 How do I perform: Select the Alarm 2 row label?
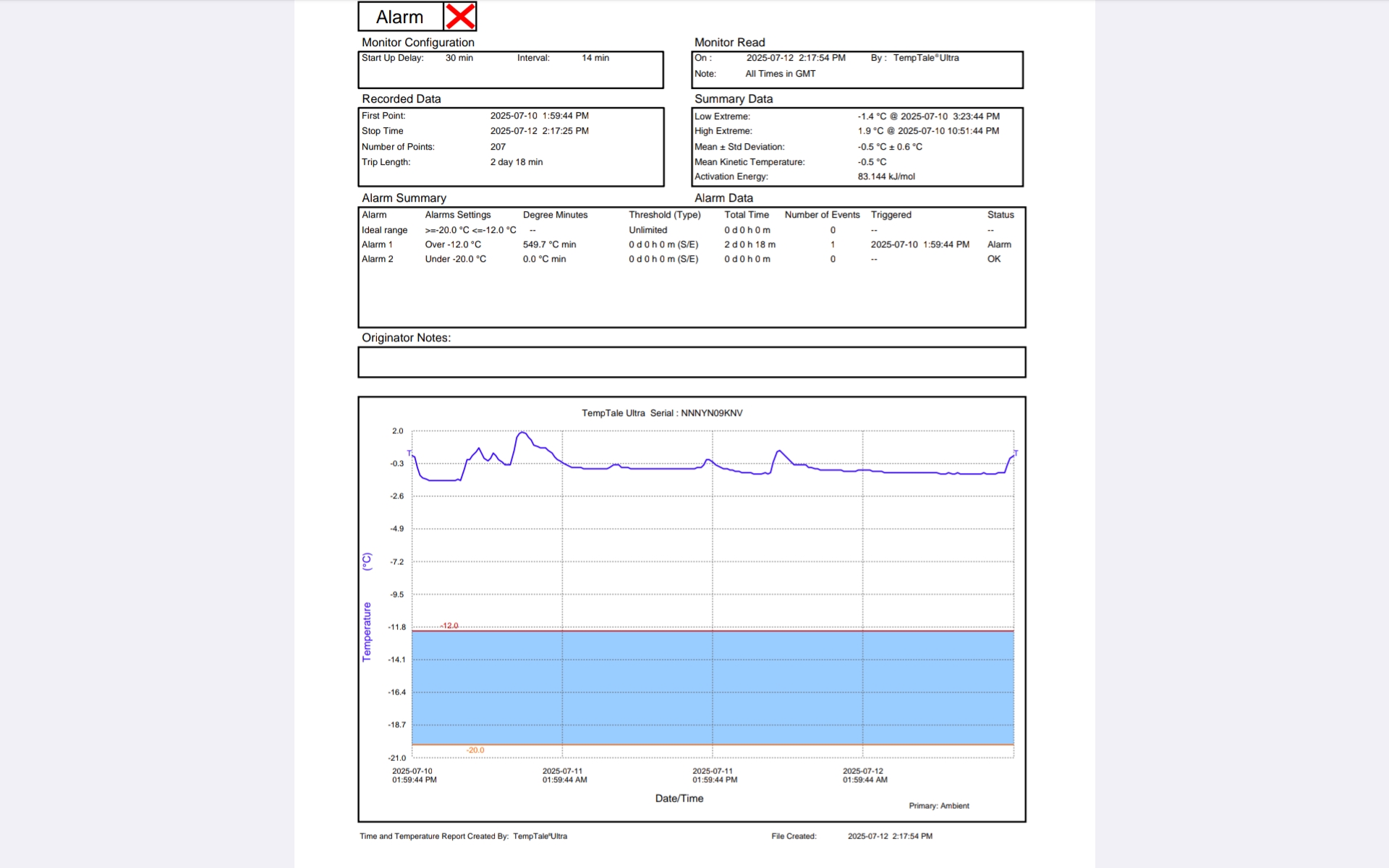[x=377, y=259]
